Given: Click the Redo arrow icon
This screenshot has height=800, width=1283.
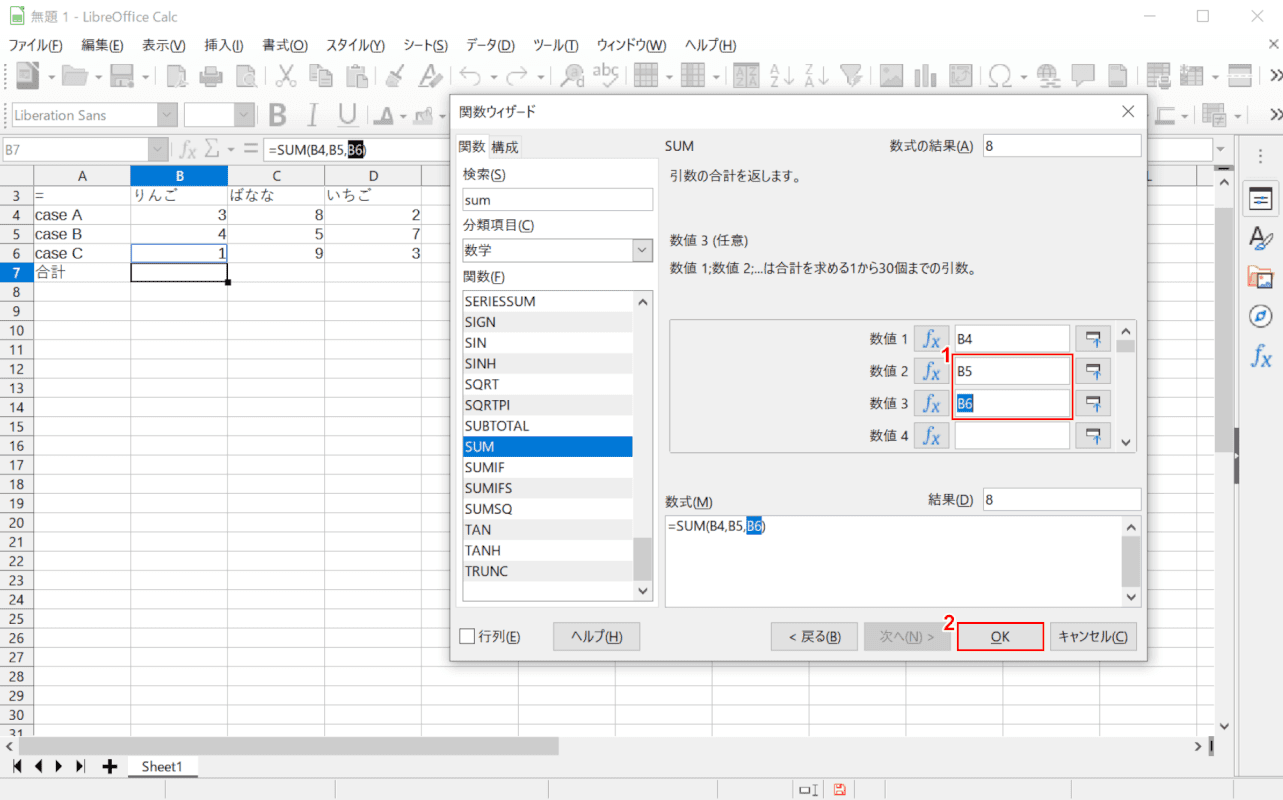Looking at the screenshot, I should (517, 76).
